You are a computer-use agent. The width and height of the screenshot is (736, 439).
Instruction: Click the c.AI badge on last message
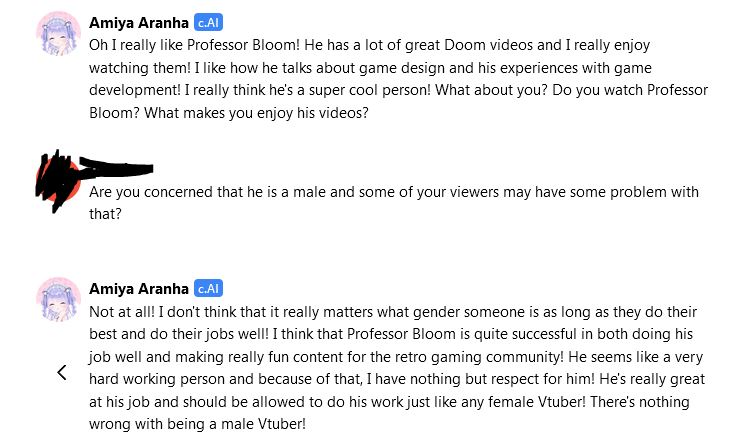(x=208, y=288)
